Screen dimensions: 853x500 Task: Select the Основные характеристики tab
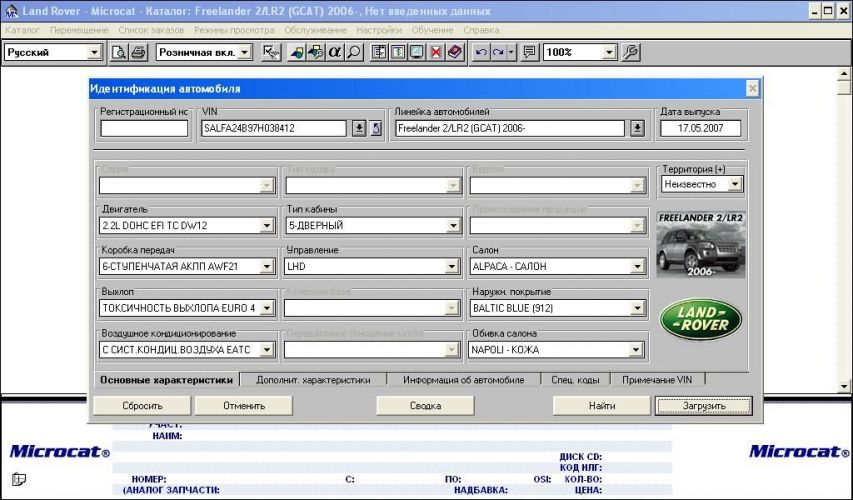(166, 380)
